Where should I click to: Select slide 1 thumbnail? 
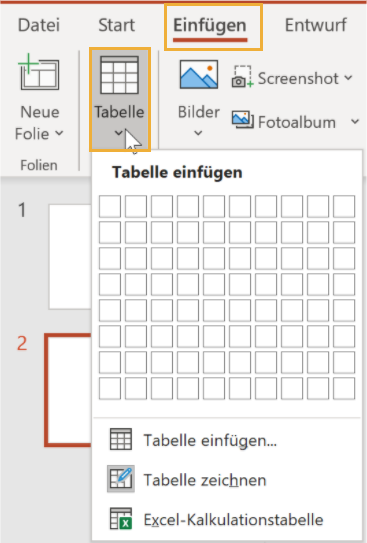[x=70, y=257]
